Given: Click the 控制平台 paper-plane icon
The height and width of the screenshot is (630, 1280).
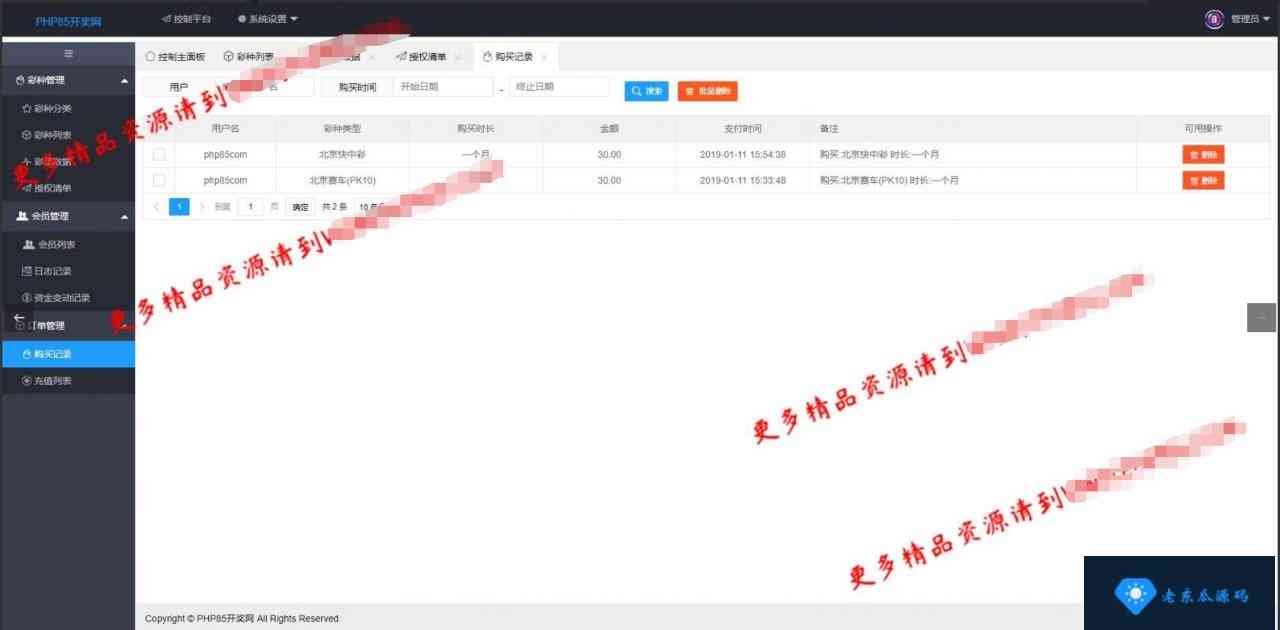Looking at the screenshot, I should (166, 18).
